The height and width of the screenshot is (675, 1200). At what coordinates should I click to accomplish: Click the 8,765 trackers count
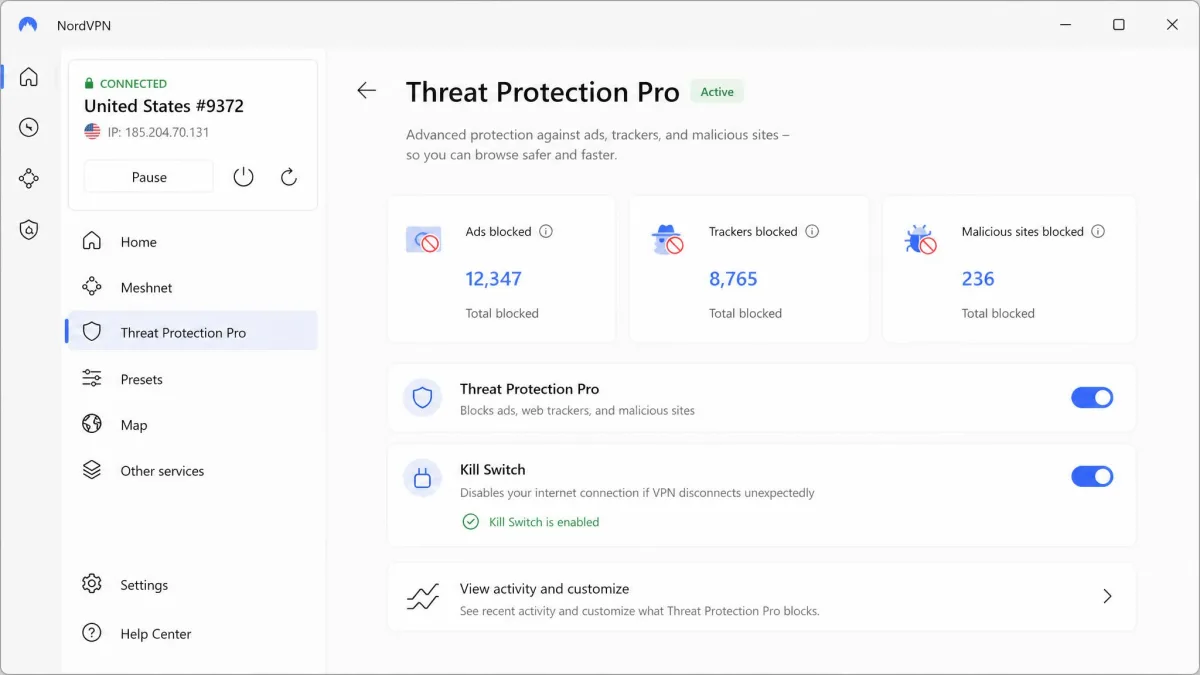point(733,279)
